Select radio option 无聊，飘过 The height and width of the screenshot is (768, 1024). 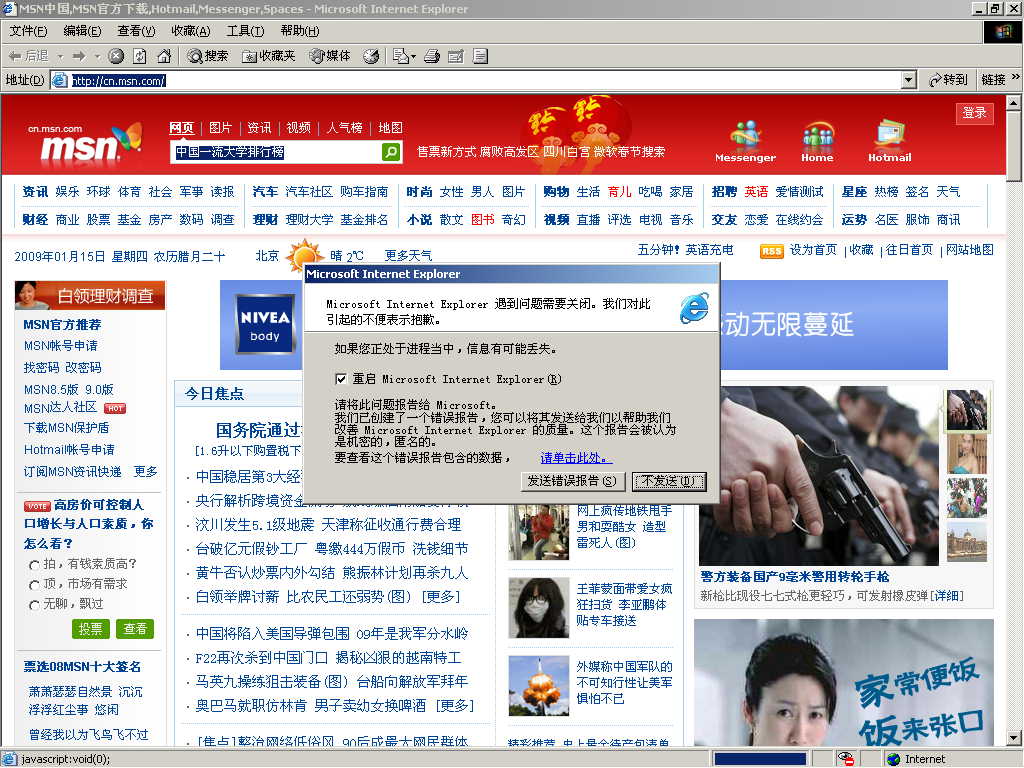pos(35,605)
